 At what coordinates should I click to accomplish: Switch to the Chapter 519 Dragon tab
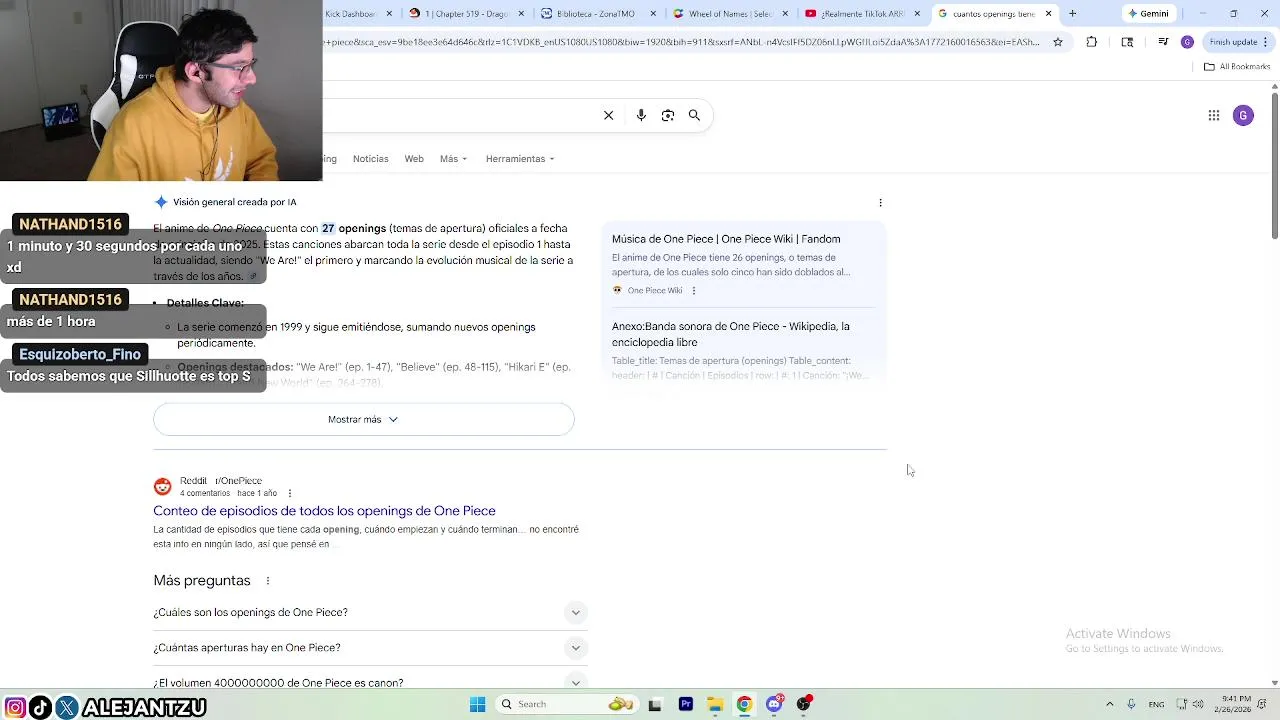pyautogui.click(x=465, y=14)
